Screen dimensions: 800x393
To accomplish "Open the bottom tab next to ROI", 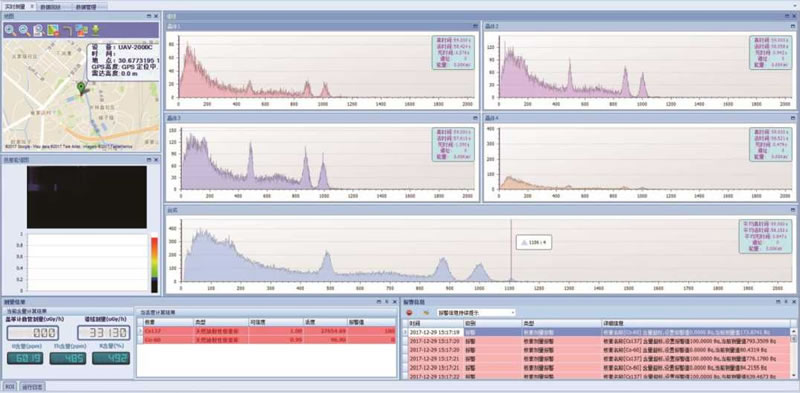I will [x=33, y=386].
